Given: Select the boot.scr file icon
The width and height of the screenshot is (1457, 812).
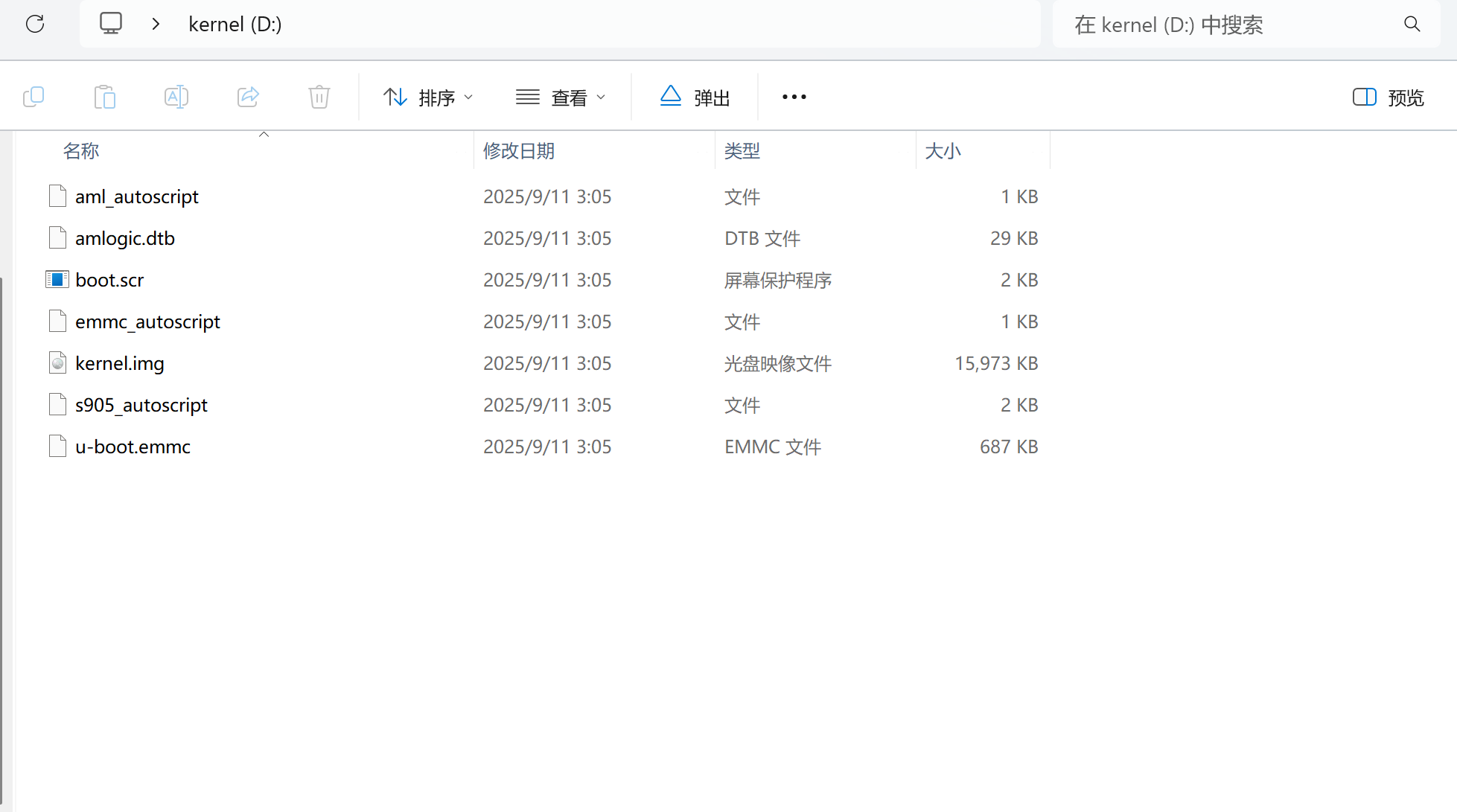Looking at the screenshot, I should click(x=57, y=280).
